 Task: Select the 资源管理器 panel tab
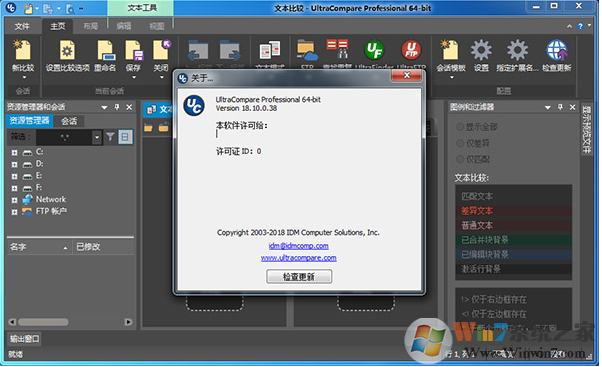30,121
